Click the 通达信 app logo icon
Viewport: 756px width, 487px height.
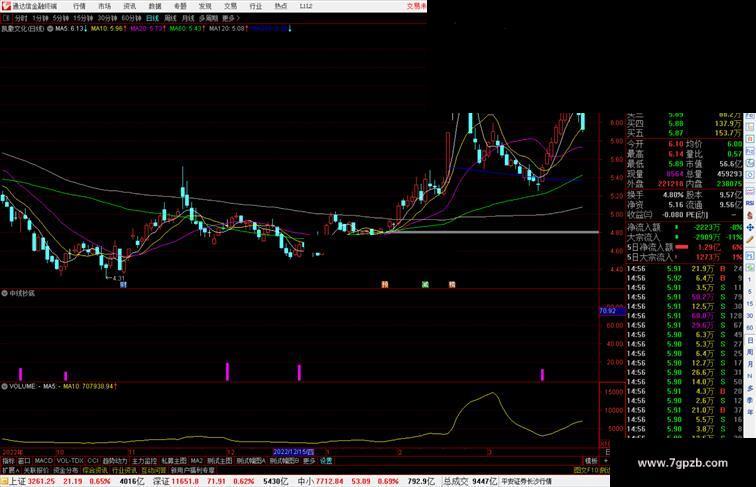point(6,6)
